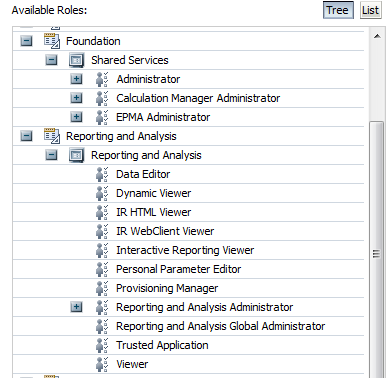Viewport: 392px width, 378px height.
Task: Select the Viewer role text
Action: point(132,364)
